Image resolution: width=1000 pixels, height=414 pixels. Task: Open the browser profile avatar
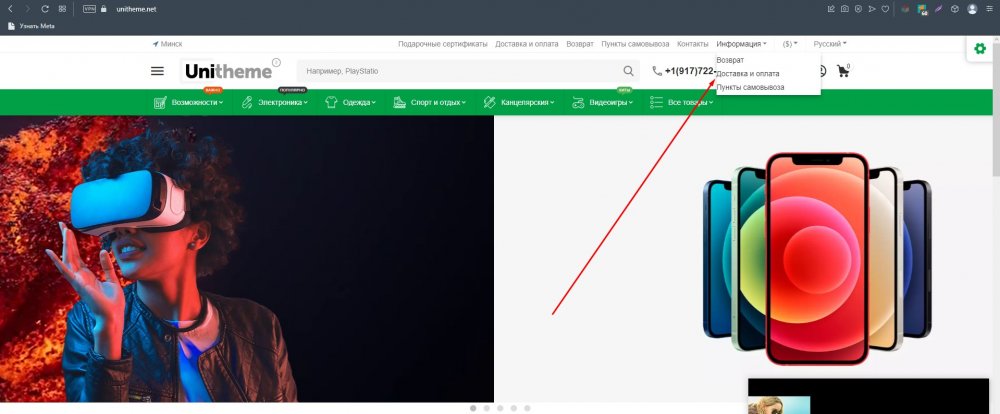972,9
